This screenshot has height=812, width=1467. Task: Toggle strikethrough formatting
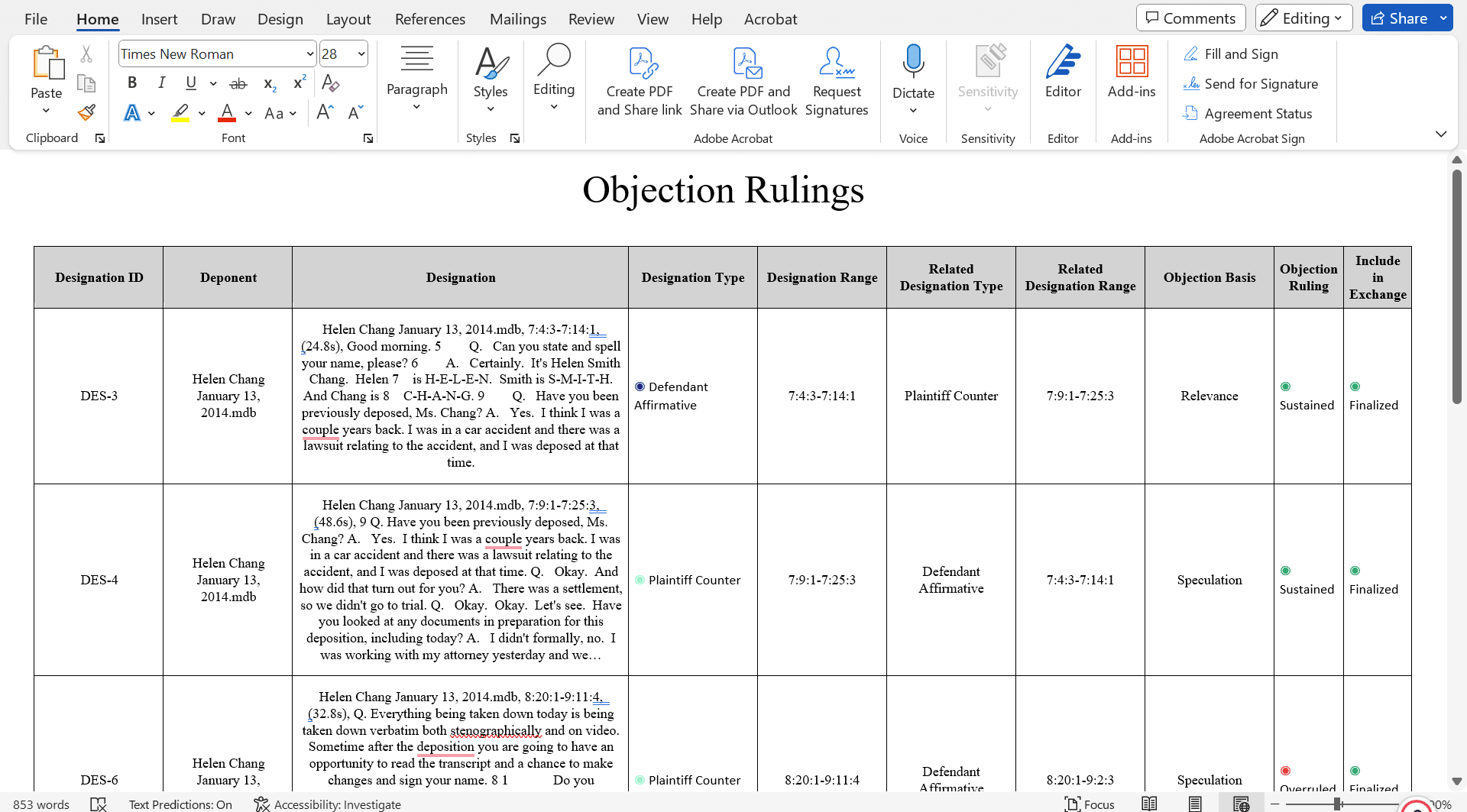pos(238,82)
